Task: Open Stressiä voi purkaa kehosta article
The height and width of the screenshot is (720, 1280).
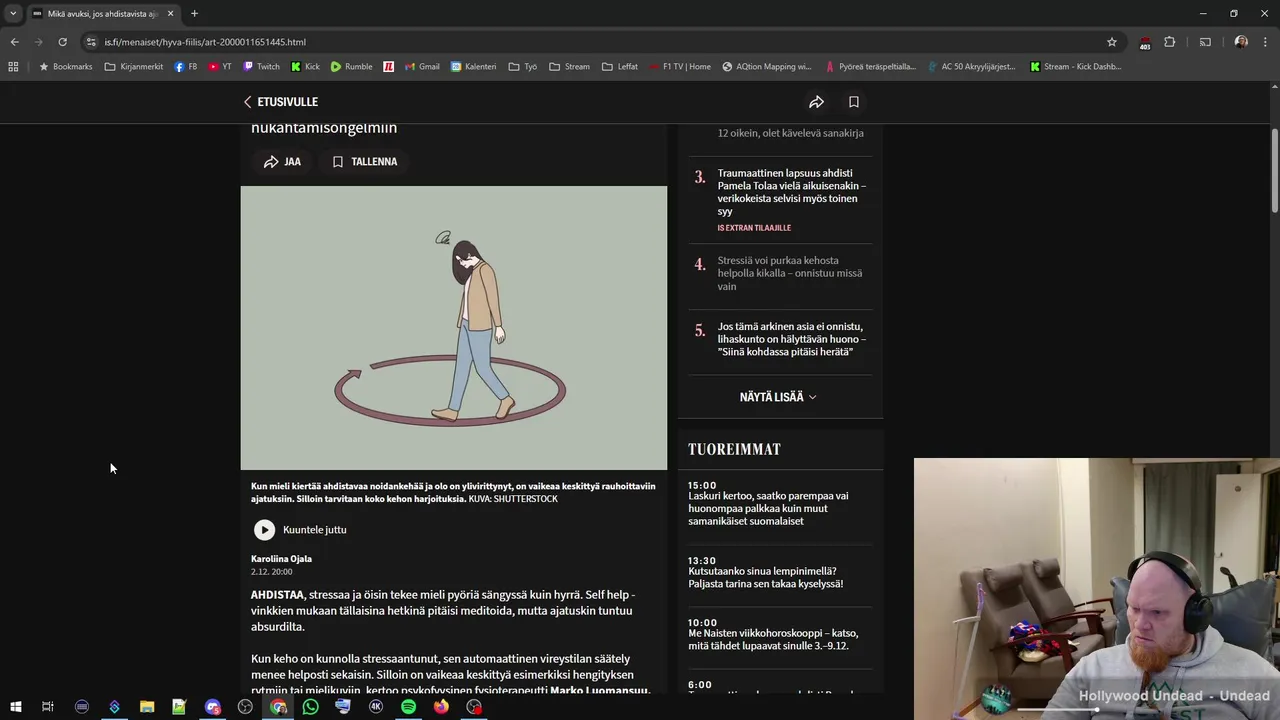Action: (789, 273)
